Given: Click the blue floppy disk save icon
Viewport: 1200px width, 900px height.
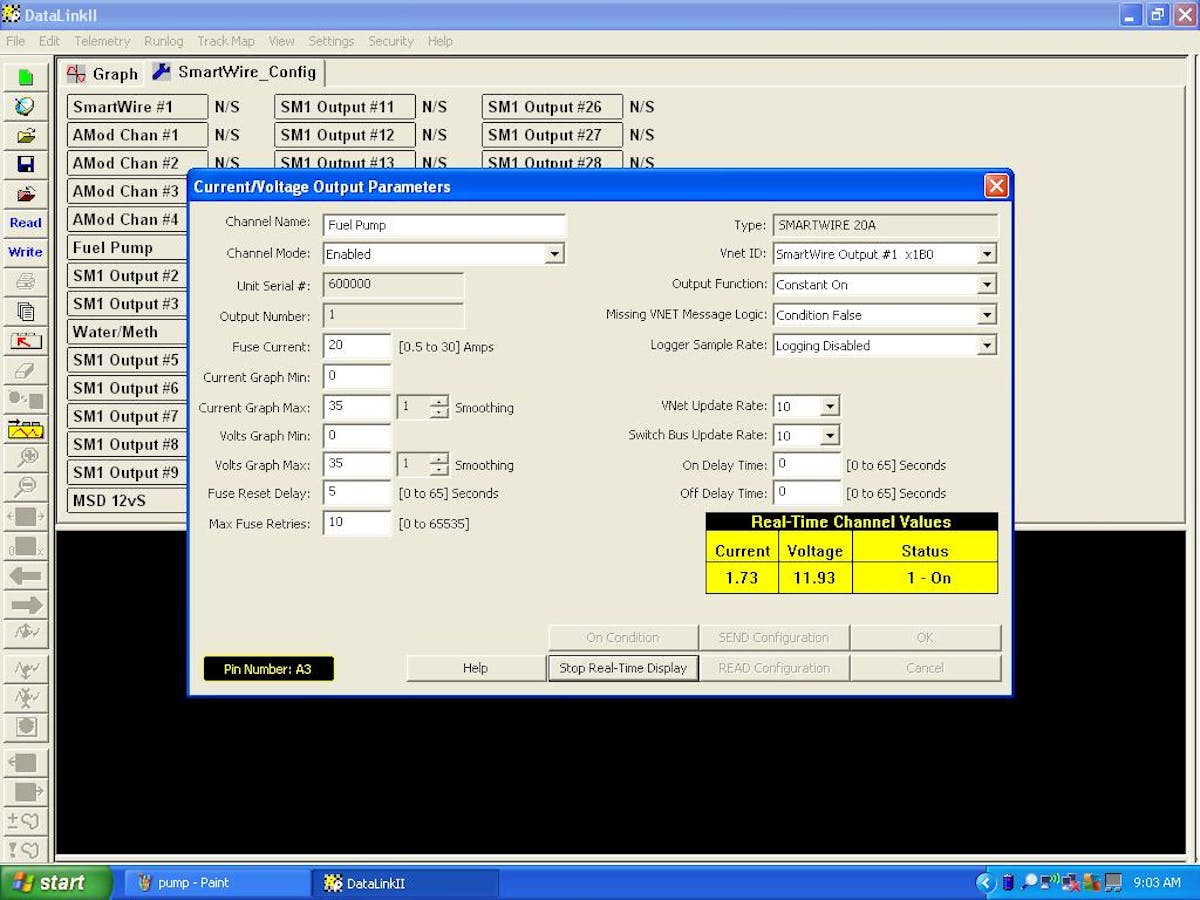Looking at the screenshot, I should tap(26, 165).
